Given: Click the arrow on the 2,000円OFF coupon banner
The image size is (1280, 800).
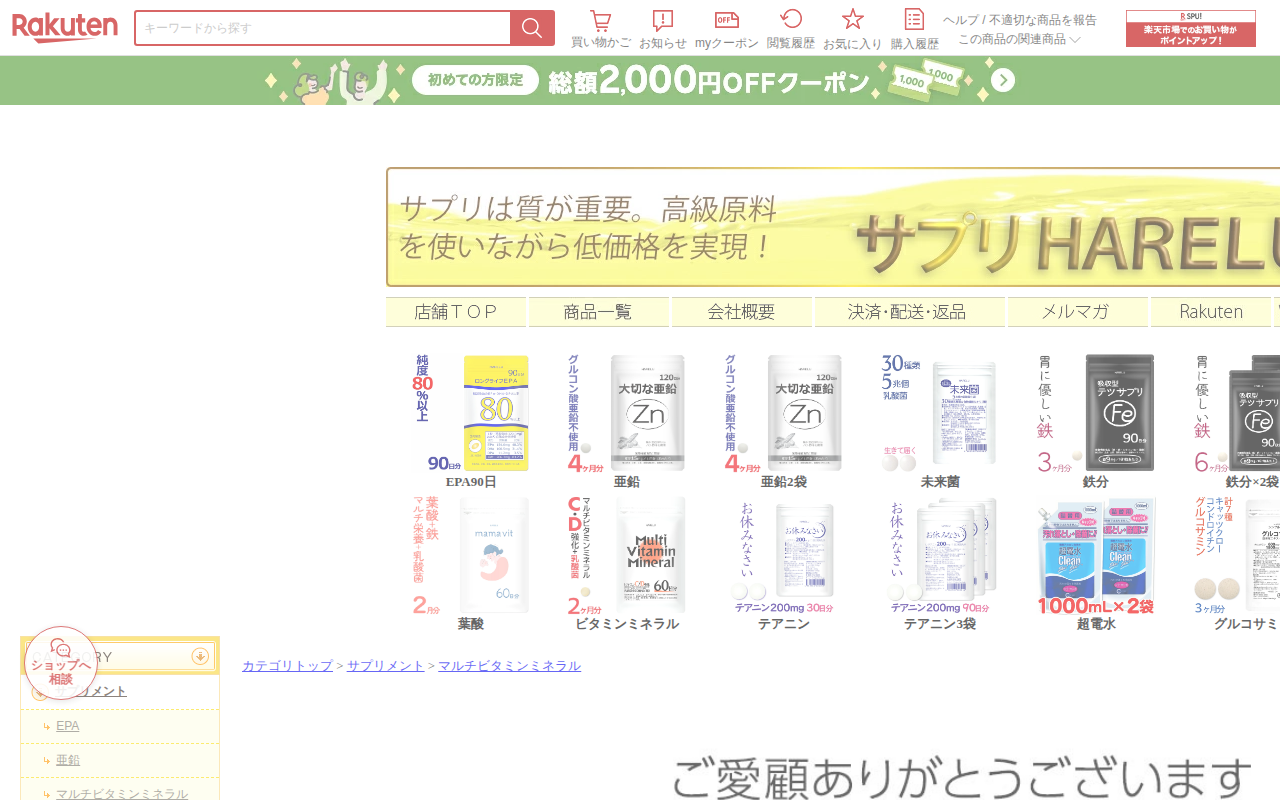Looking at the screenshot, I should point(1003,80).
